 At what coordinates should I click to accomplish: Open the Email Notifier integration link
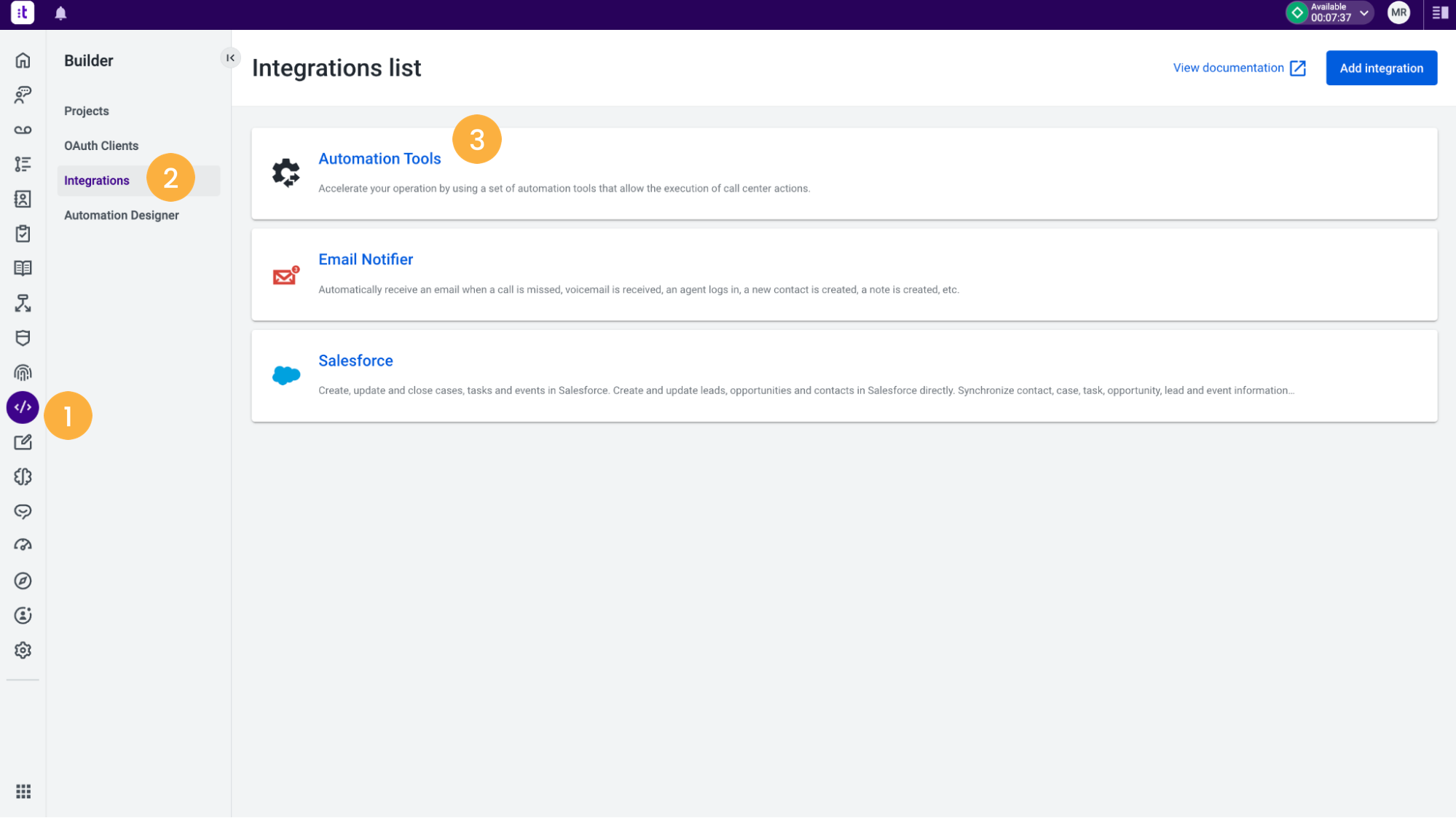(366, 259)
